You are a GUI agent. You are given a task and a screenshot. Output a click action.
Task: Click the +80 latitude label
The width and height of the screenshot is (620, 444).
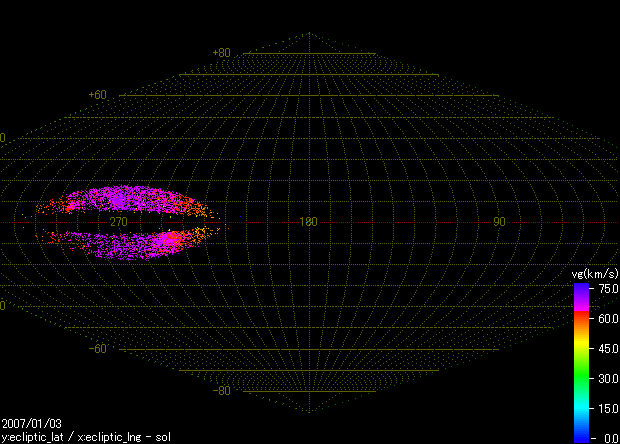(221, 53)
